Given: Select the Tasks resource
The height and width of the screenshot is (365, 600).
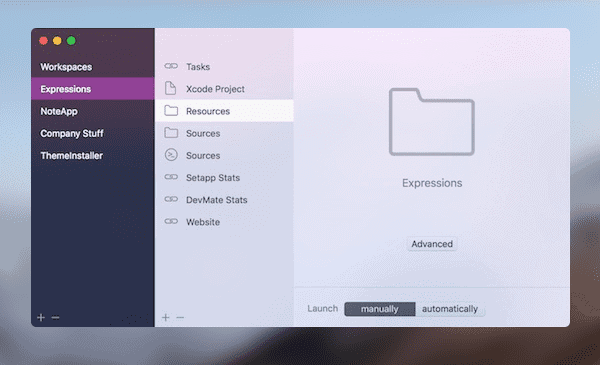Looking at the screenshot, I should pos(224,67).
